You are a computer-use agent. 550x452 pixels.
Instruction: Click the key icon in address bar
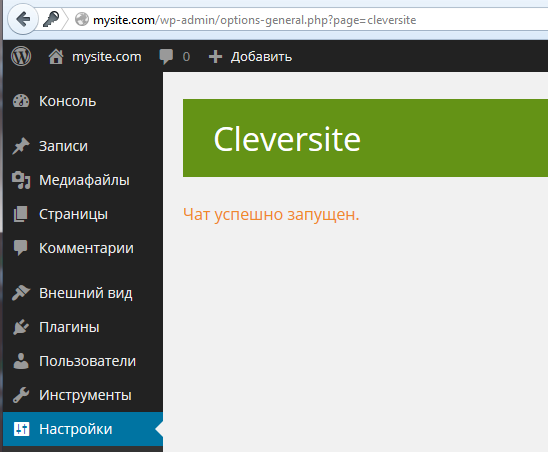[x=51, y=19]
